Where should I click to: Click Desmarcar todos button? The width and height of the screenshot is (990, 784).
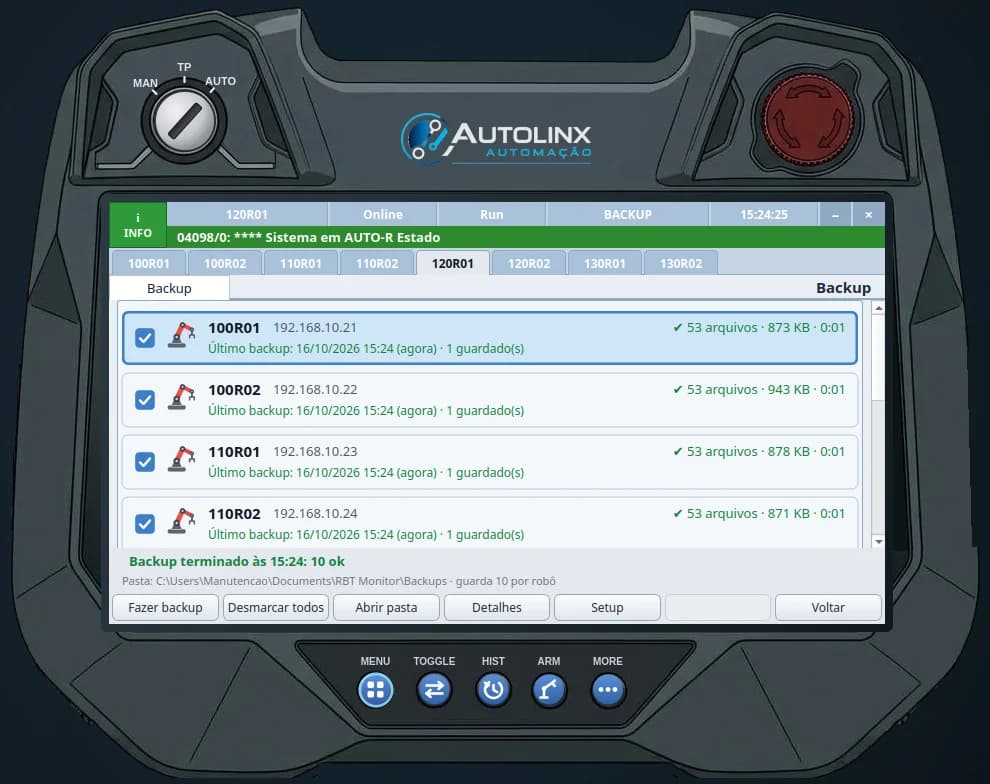pyautogui.click(x=276, y=607)
